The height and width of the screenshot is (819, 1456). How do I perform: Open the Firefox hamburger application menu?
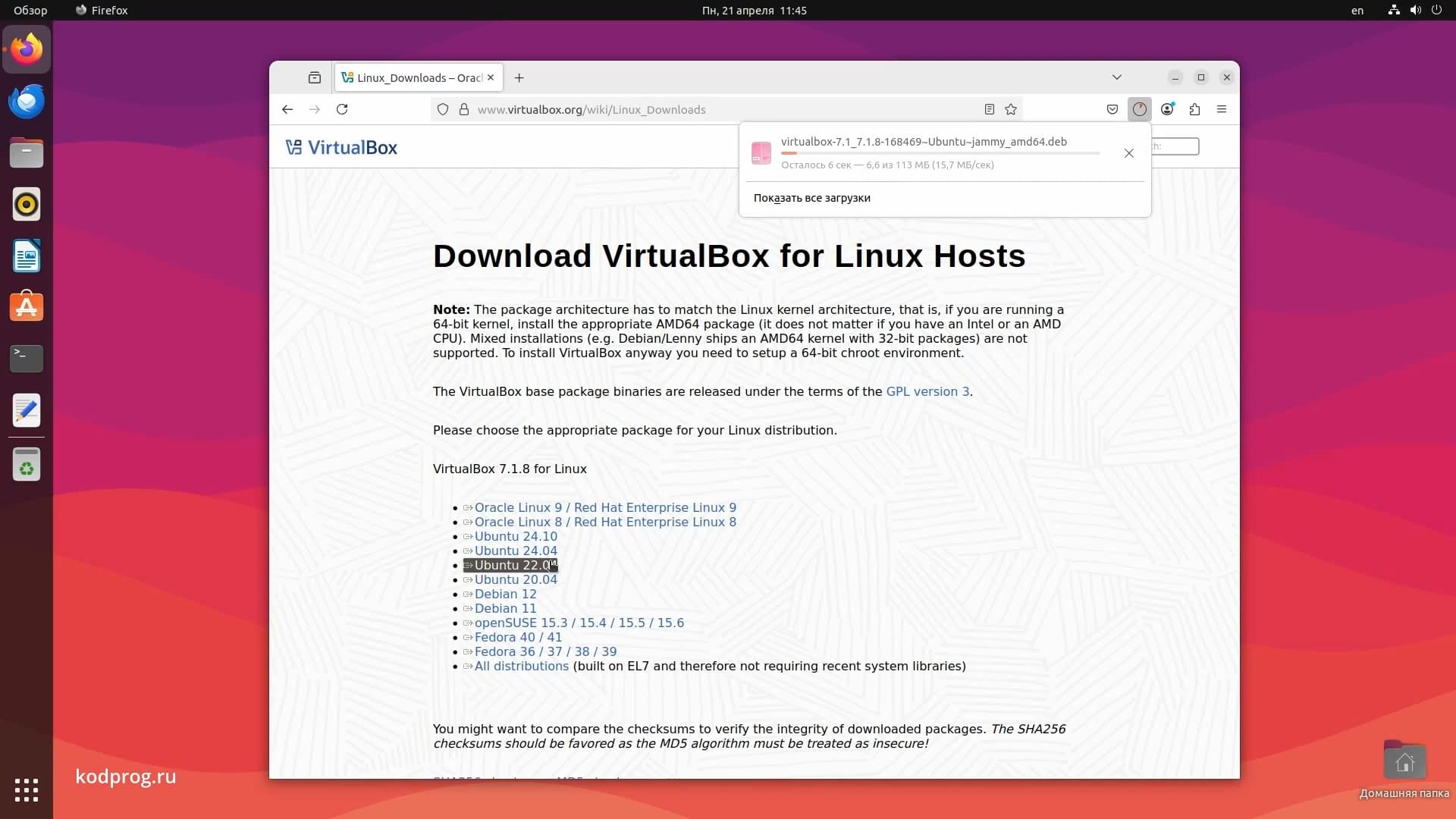pos(1222,109)
